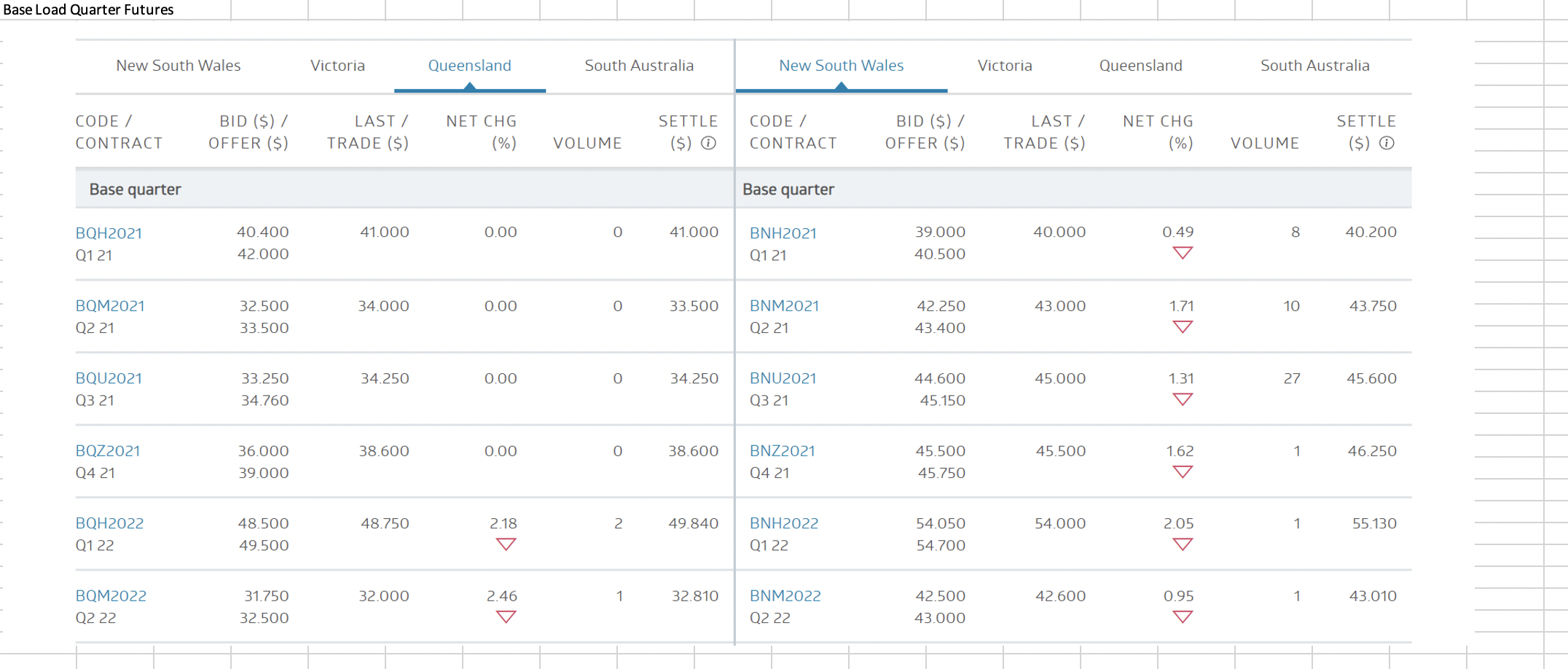Open the BNZ2021 contract link
1568x669 pixels.
(x=783, y=451)
